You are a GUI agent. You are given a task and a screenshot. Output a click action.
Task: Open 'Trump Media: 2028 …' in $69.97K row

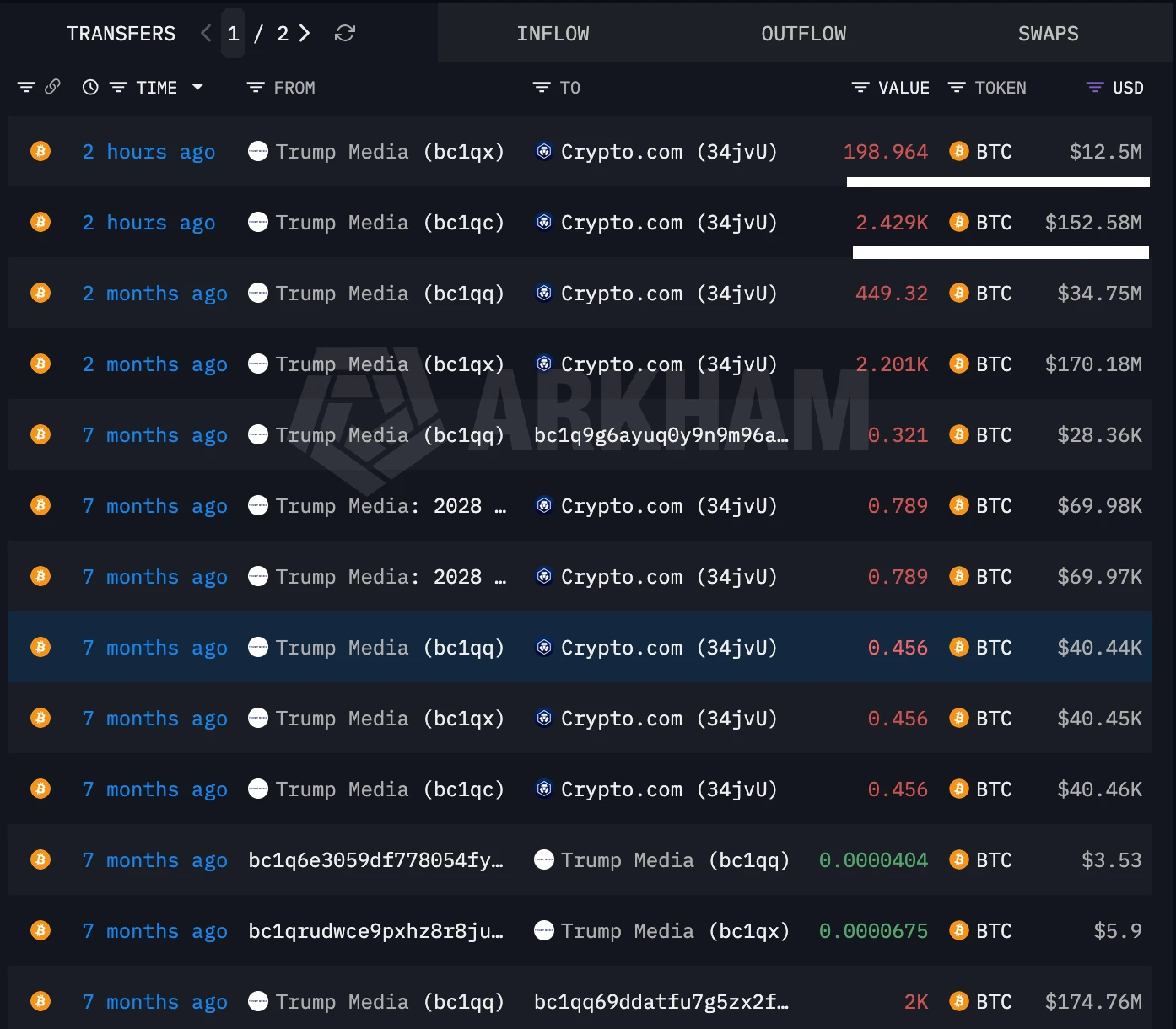tap(391, 577)
